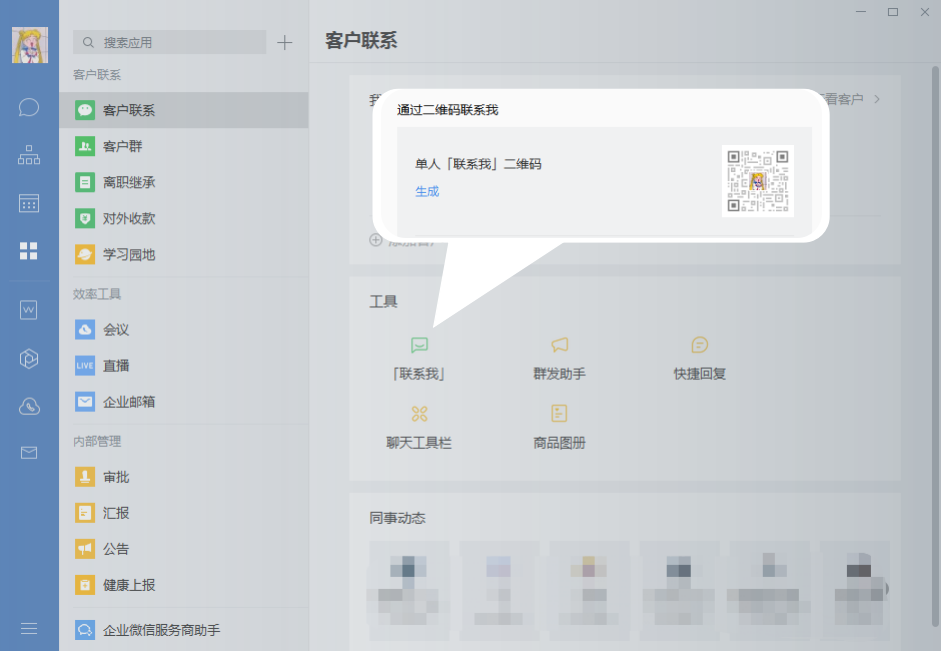
Task: Open the Messages chat bubble icon in sidebar
Action: point(29,107)
